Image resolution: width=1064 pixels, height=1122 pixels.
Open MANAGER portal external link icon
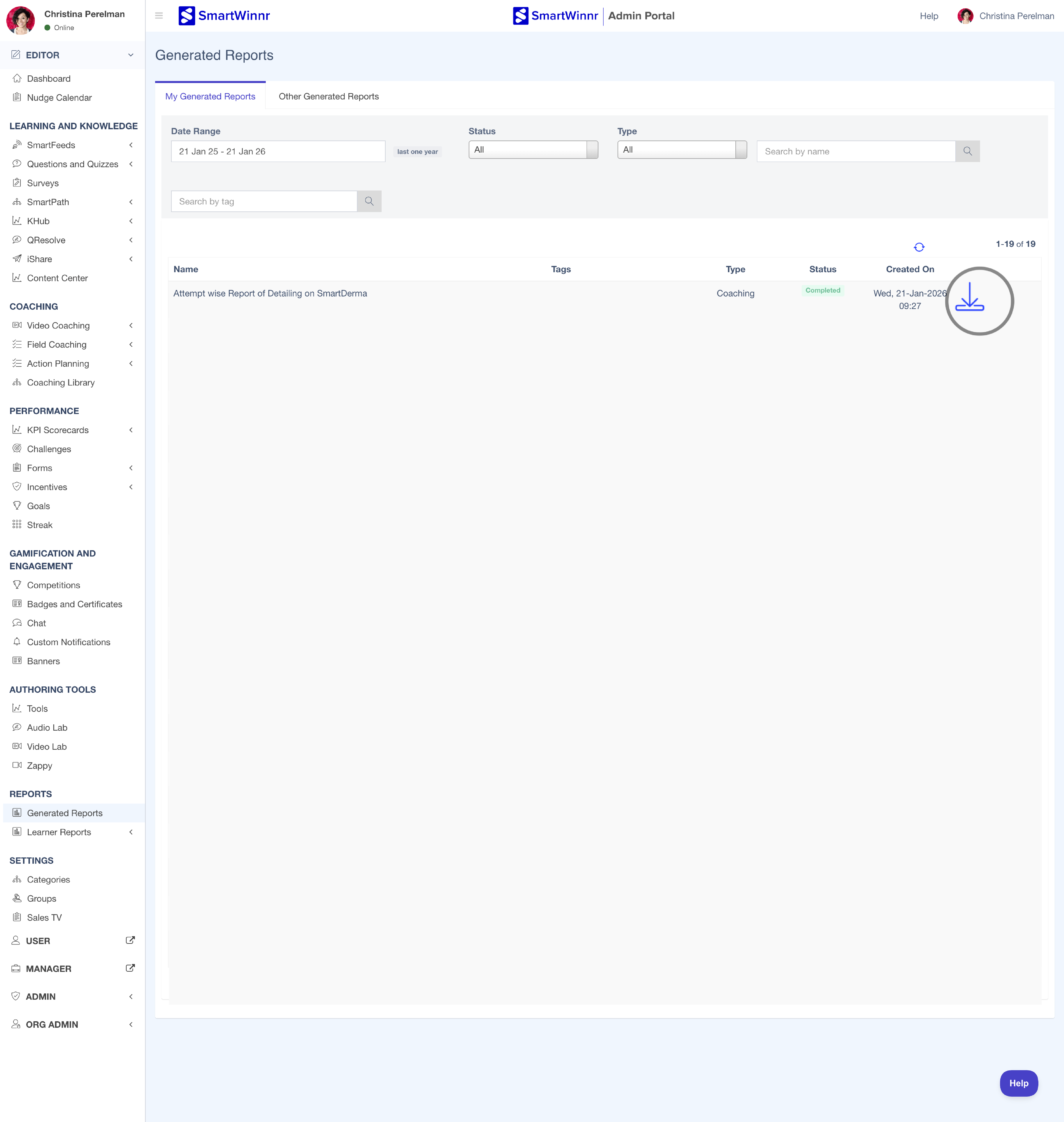click(x=130, y=968)
